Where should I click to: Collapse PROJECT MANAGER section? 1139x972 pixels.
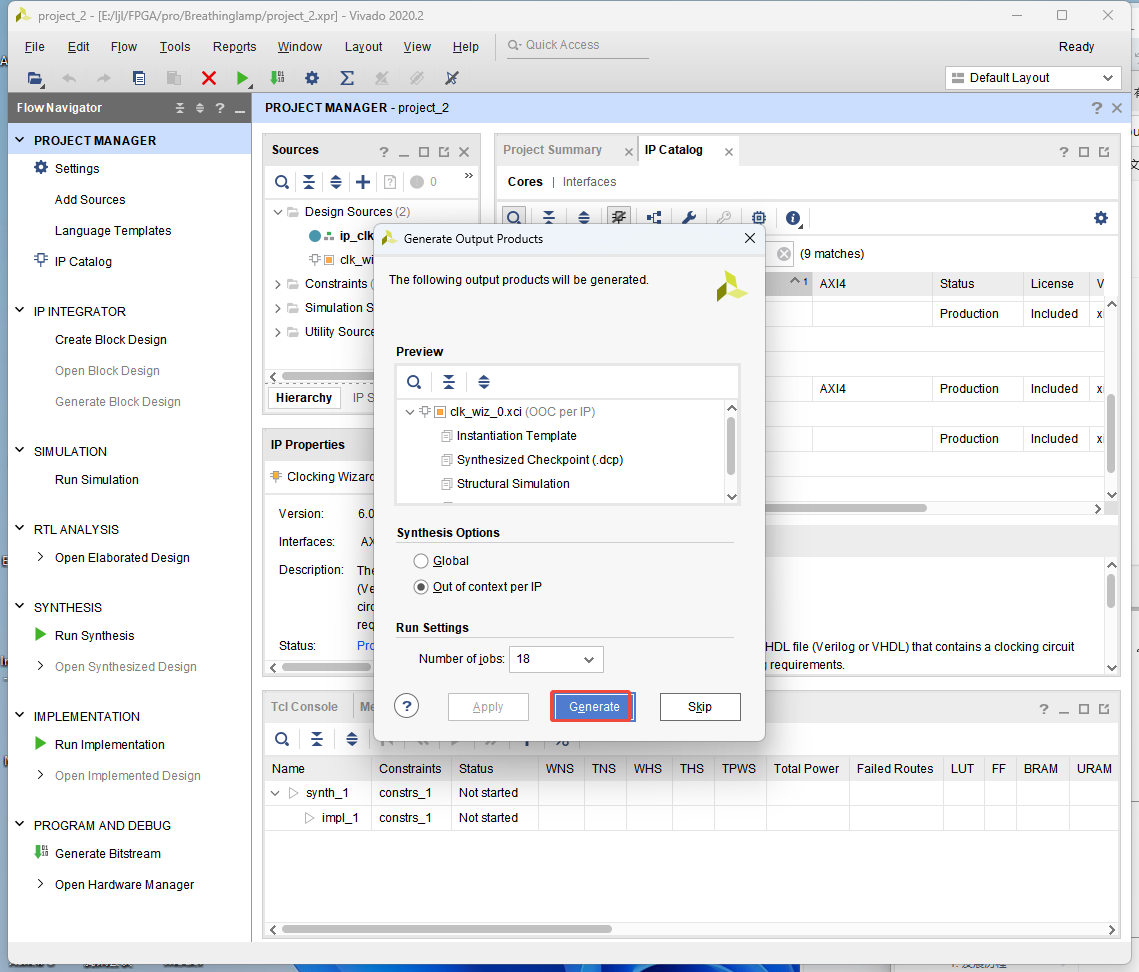pos(20,140)
